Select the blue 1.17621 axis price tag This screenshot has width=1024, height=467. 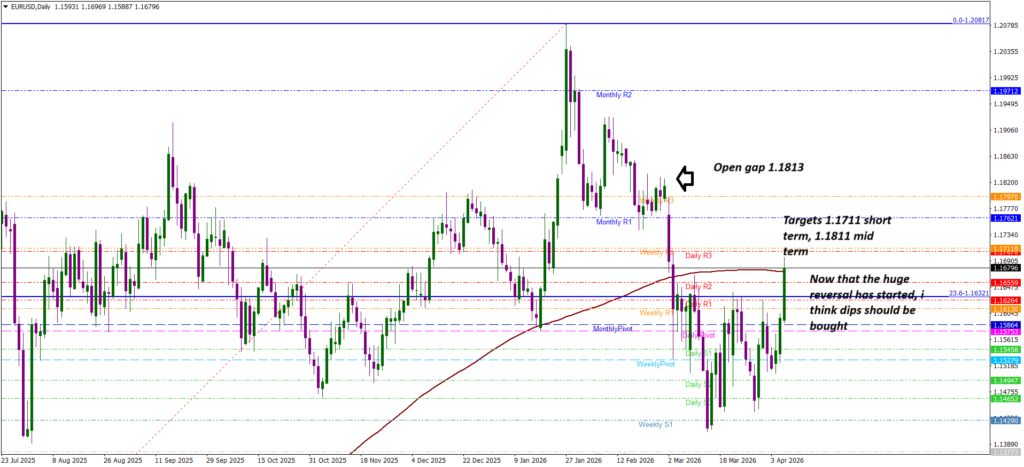pyautogui.click(x=1004, y=218)
